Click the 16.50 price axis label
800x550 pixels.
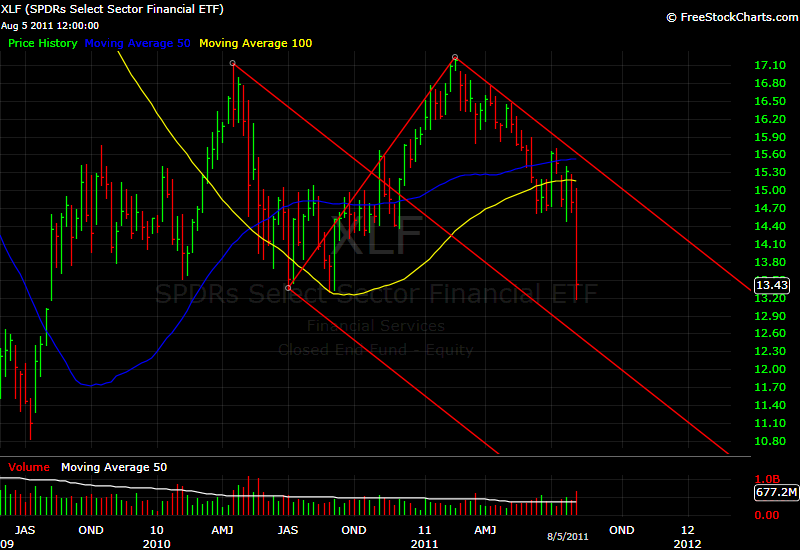coord(770,101)
